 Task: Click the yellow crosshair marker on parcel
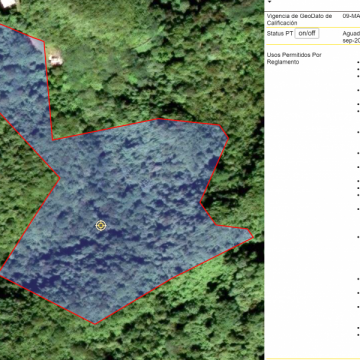coord(101,226)
